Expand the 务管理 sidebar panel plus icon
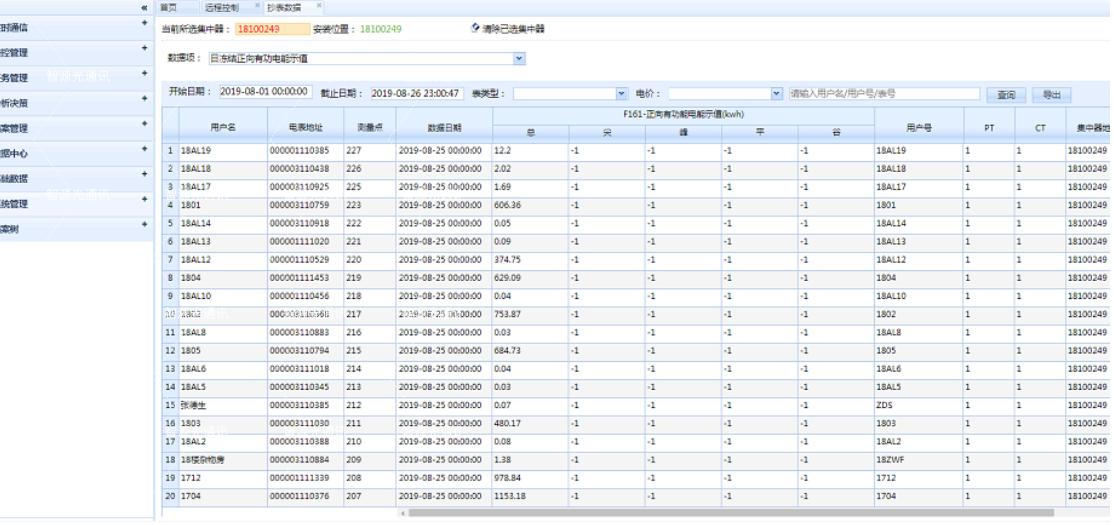Screen dimensions: 1114x525 [x=144, y=73]
